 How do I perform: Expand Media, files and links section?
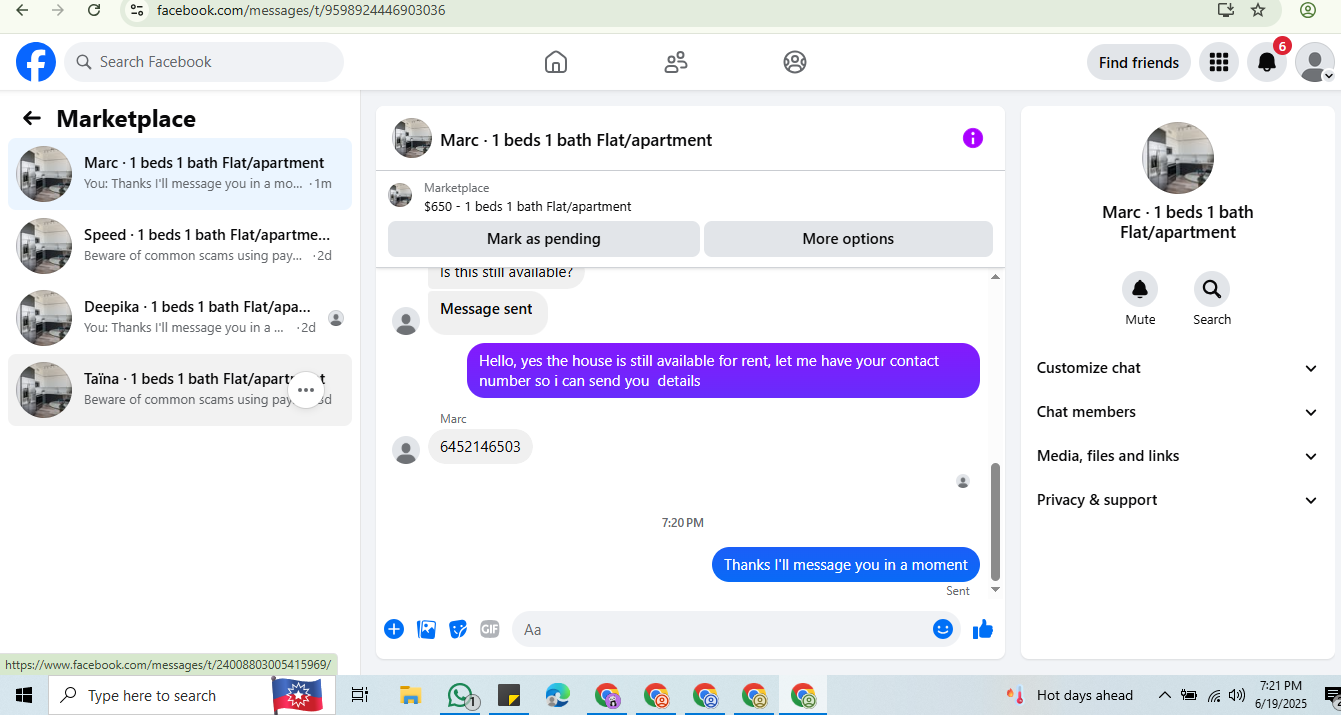point(1178,456)
